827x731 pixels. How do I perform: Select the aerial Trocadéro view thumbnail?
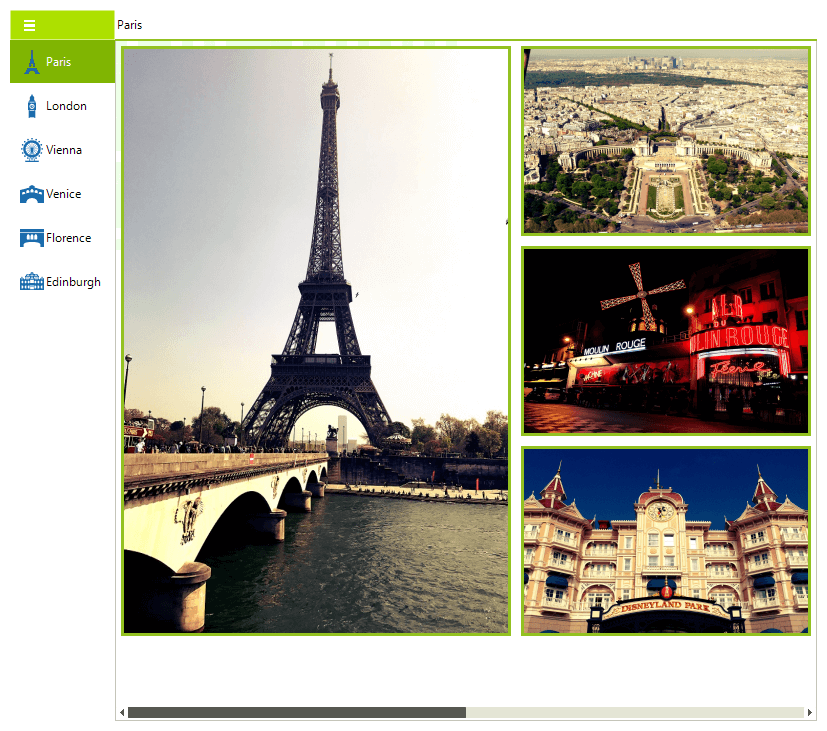[x=665, y=140]
